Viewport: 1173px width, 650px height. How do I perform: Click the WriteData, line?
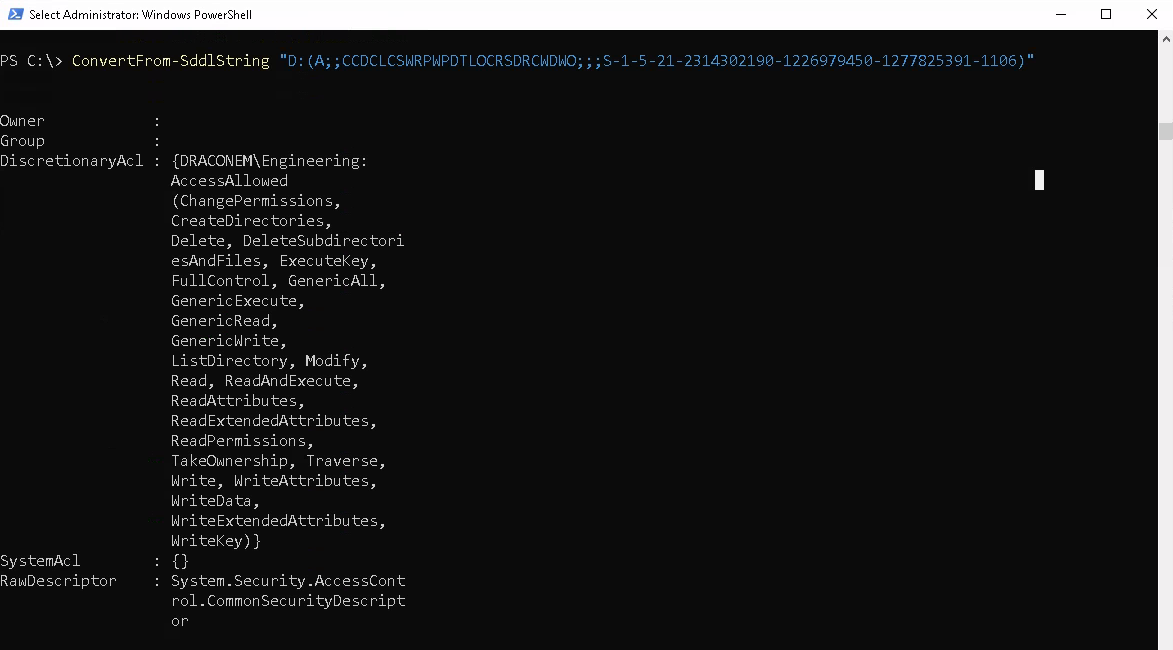click(215, 501)
